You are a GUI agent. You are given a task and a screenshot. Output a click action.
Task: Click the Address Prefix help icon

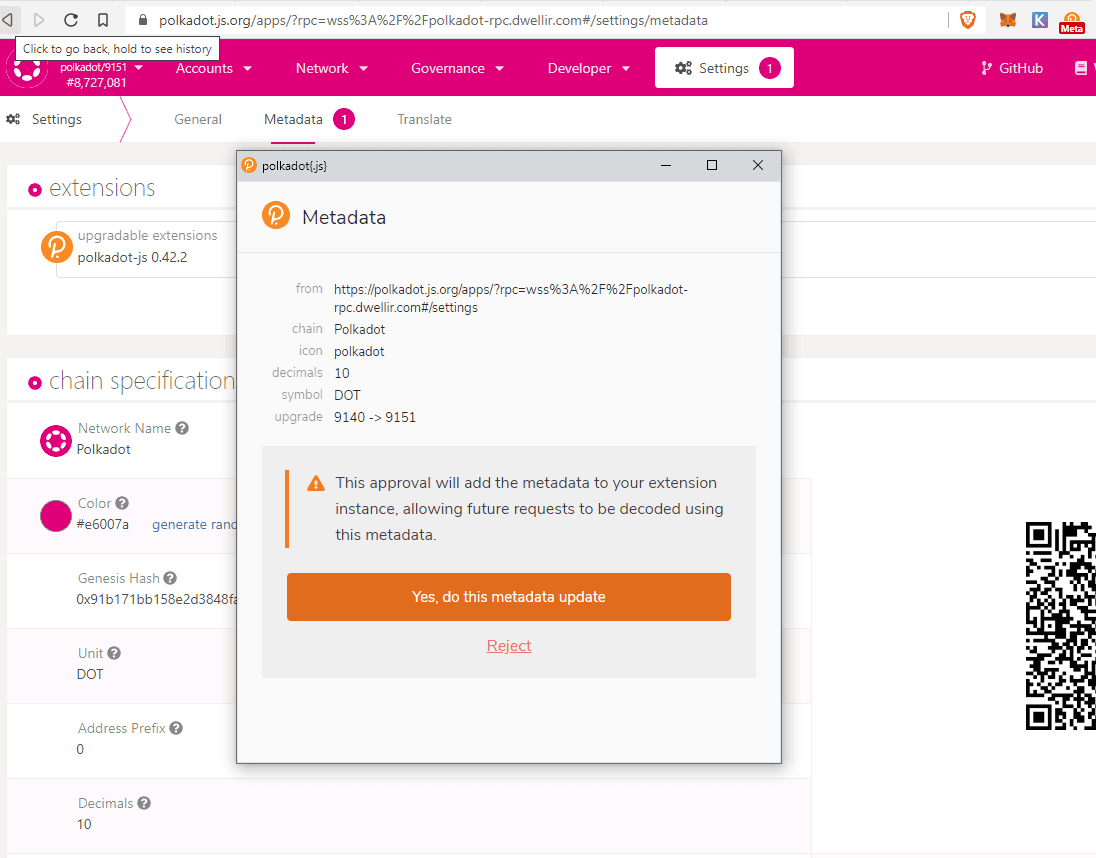pos(176,728)
